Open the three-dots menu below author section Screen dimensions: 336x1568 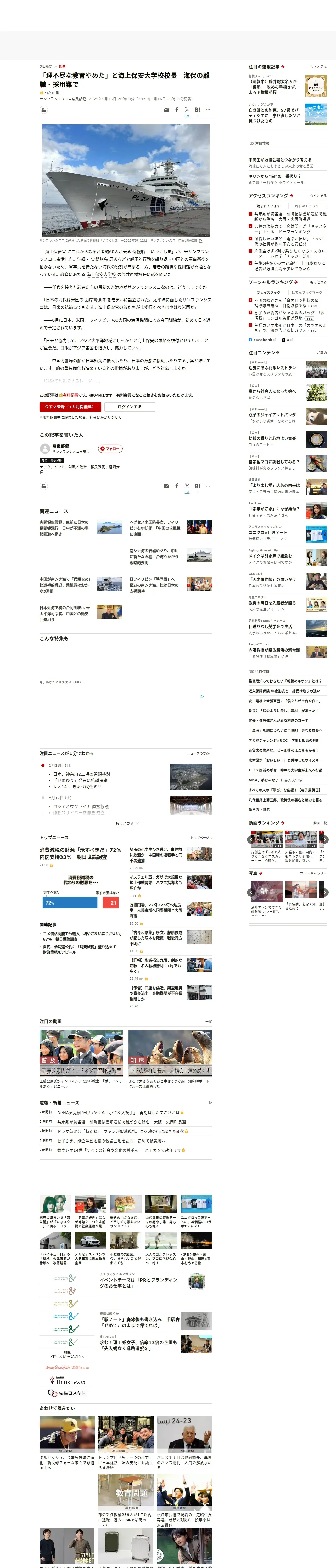[208, 486]
